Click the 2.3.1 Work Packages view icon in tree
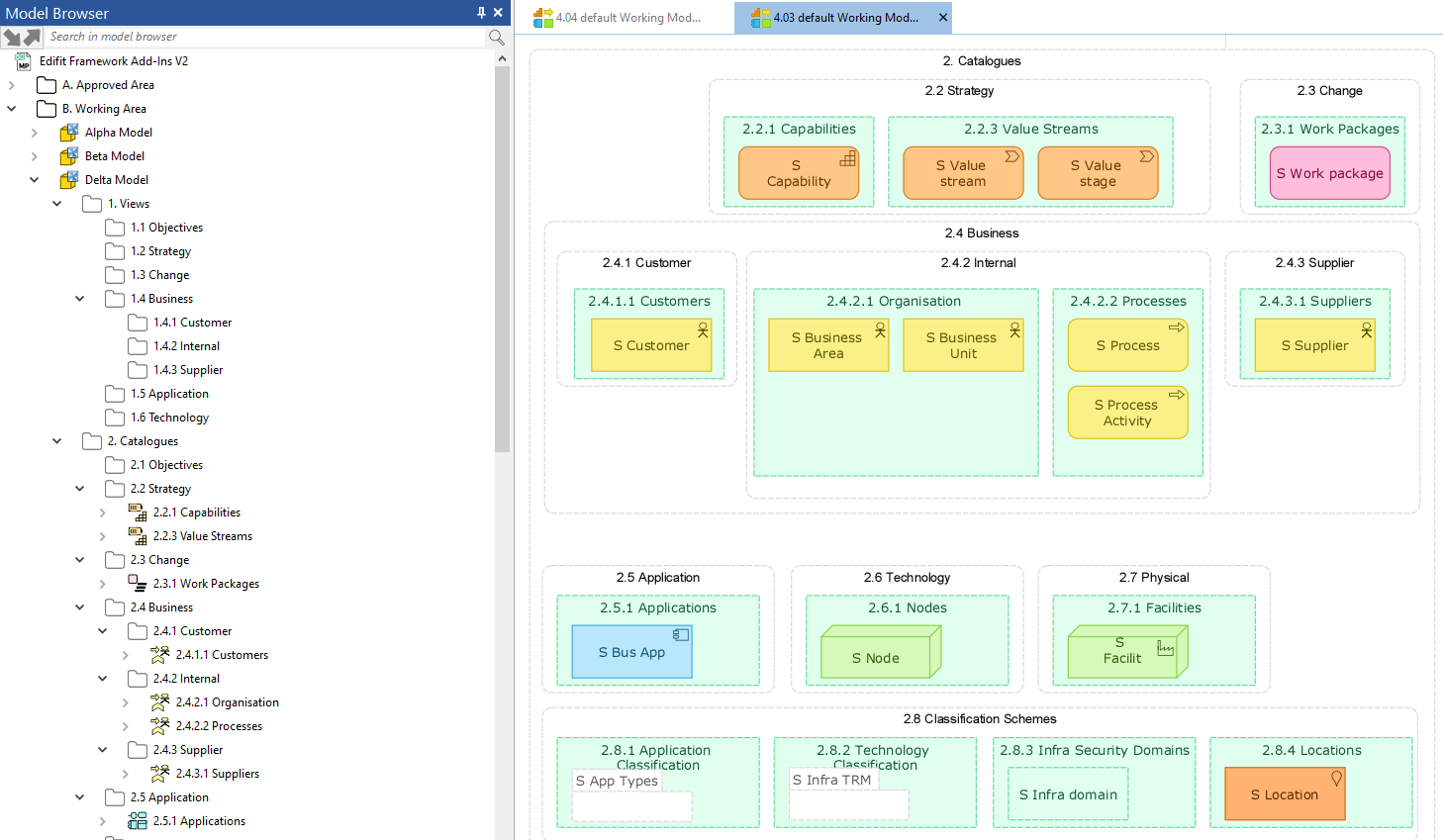The image size is (1443, 840). [138, 584]
